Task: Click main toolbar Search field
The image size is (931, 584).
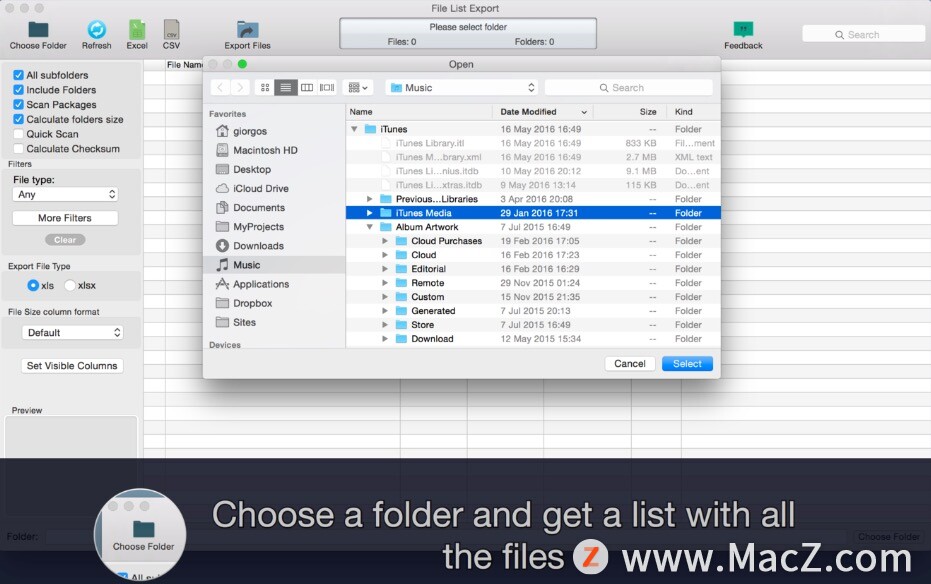Action: click(x=863, y=34)
